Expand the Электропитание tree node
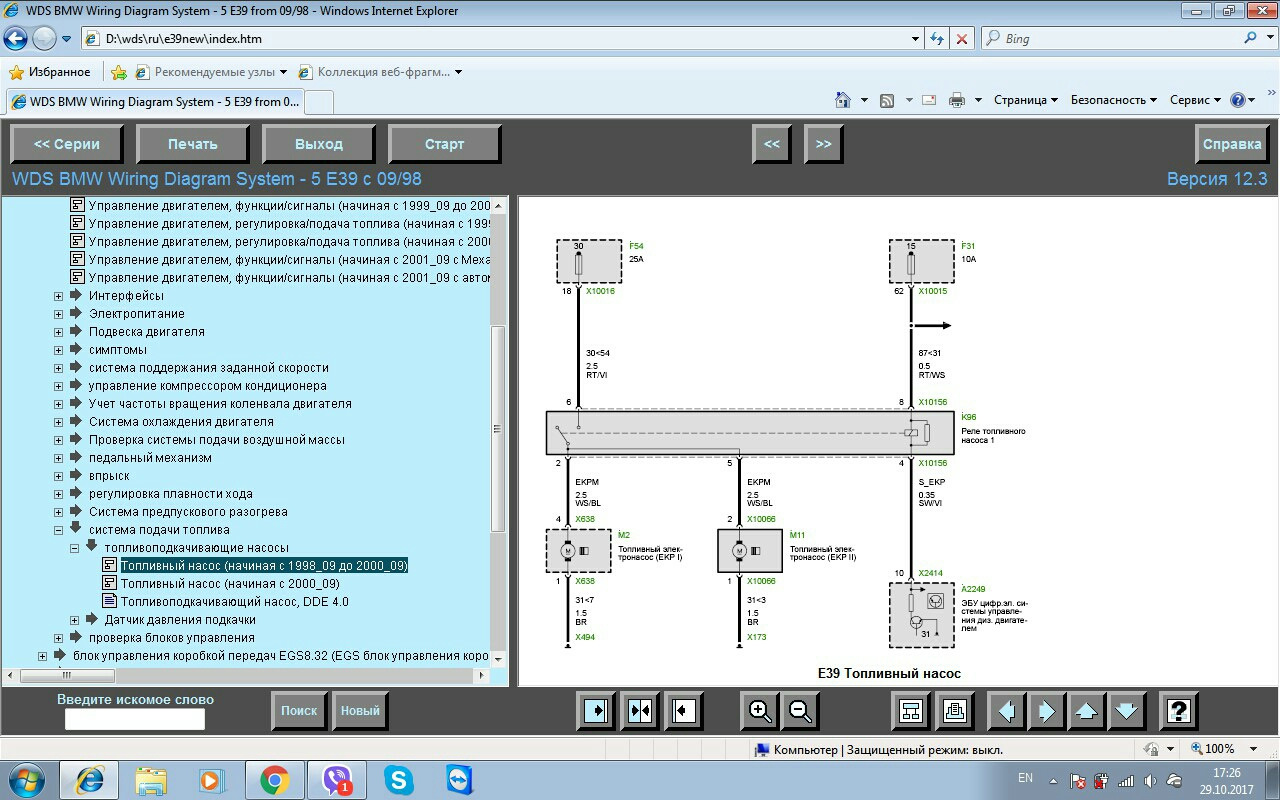Viewport: 1280px width, 800px height. (x=58, y=314)
